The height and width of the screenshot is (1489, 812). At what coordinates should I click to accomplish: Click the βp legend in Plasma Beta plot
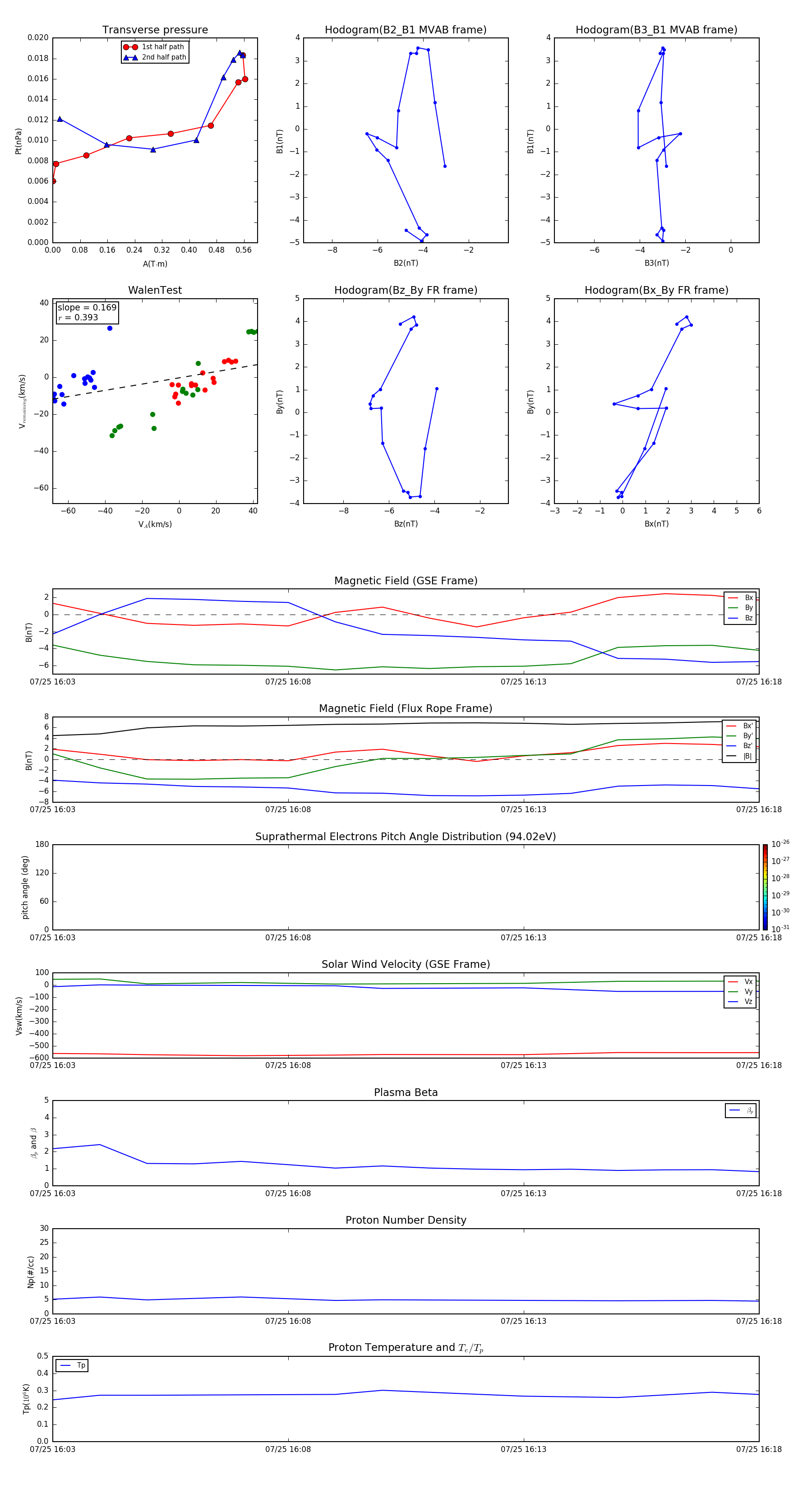pyautogui.click(x=741, y=1110)
